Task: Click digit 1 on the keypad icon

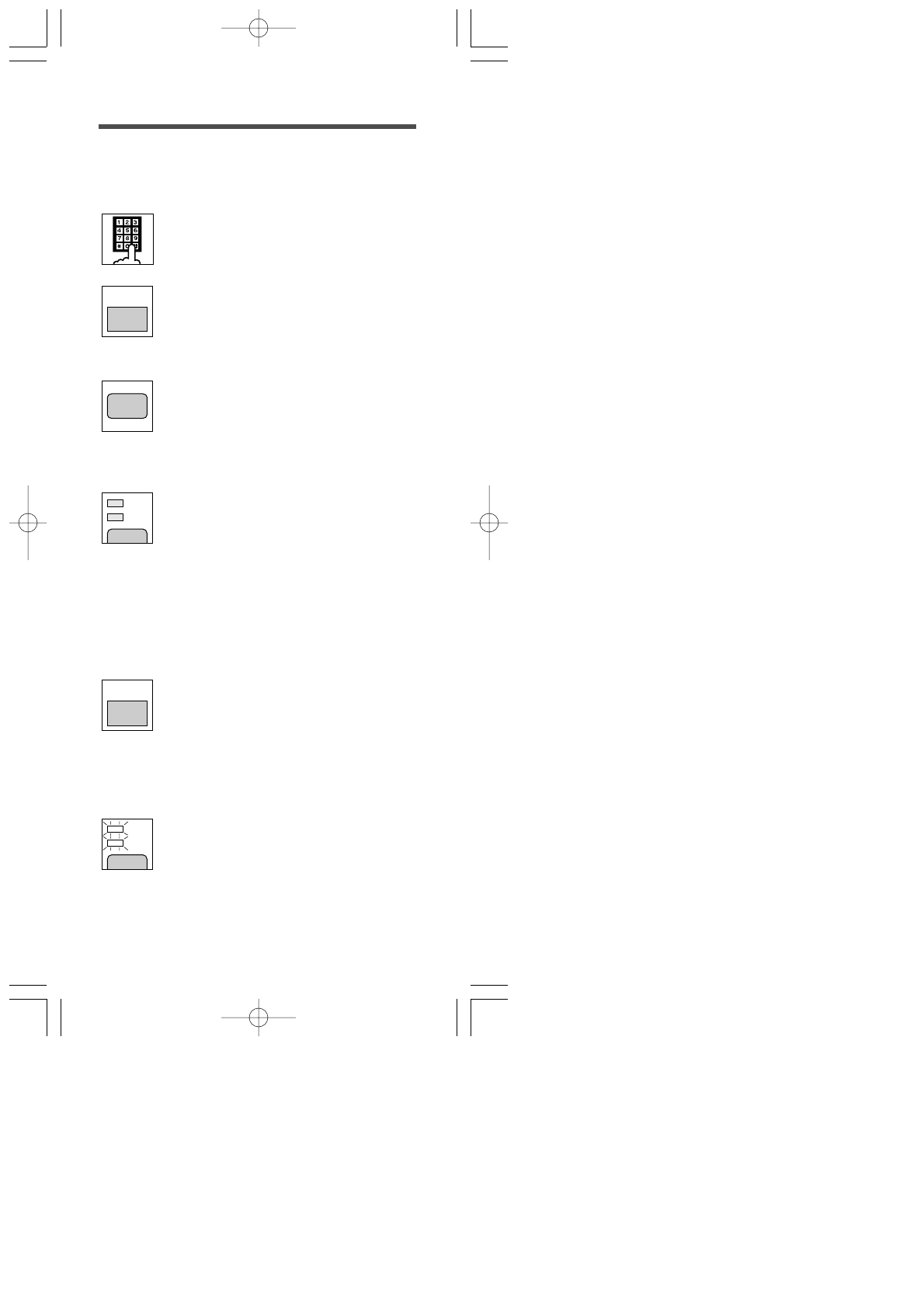Action: [119, 222]
